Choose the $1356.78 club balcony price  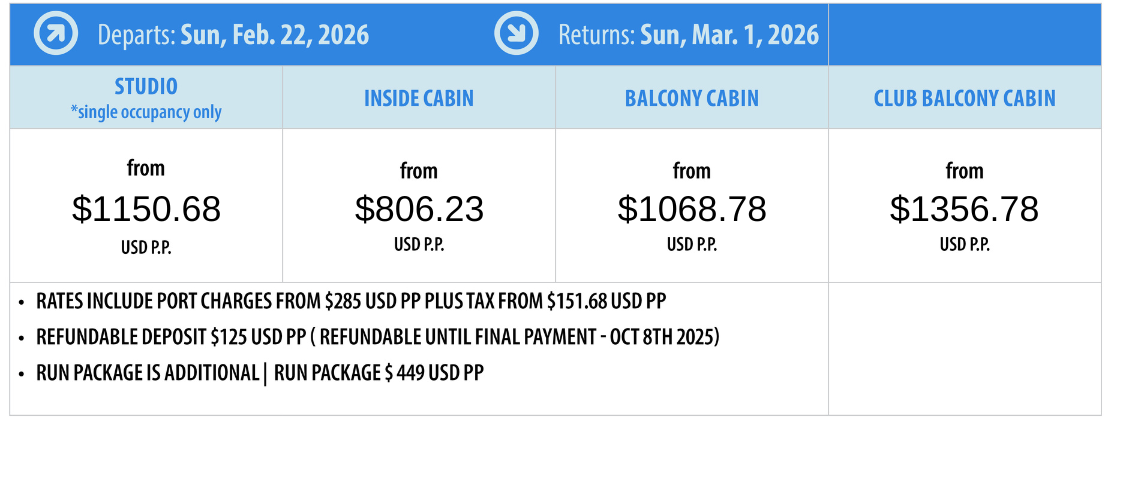965,209
